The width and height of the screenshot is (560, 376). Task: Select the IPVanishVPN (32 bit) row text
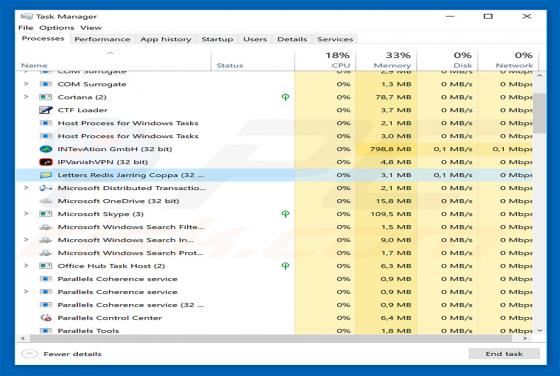point(103,162)
